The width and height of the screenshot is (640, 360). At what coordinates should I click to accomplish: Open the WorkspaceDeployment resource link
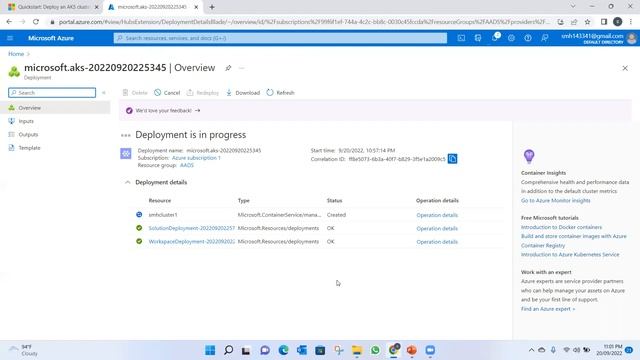pyautogui.click(x=191, y=242)
